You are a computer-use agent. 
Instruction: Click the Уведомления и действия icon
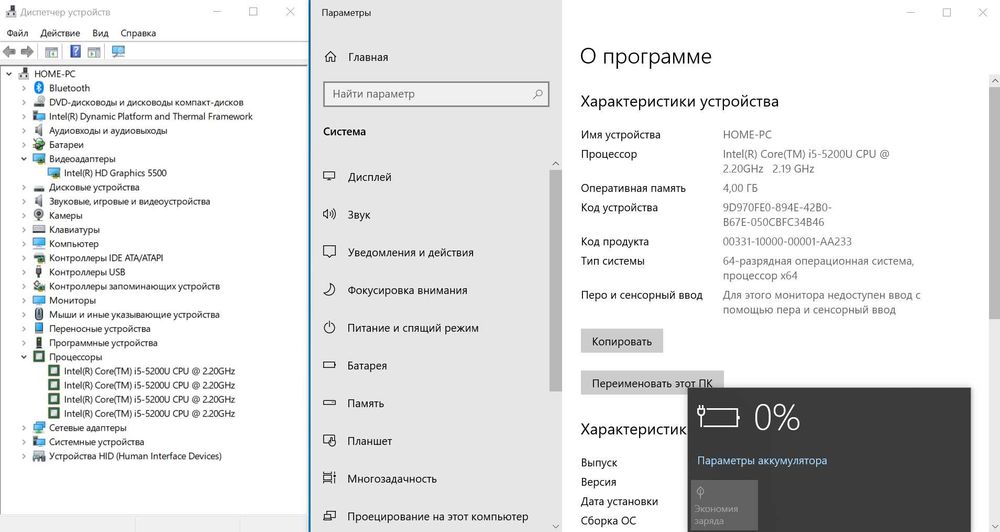(x=329, y=252)
